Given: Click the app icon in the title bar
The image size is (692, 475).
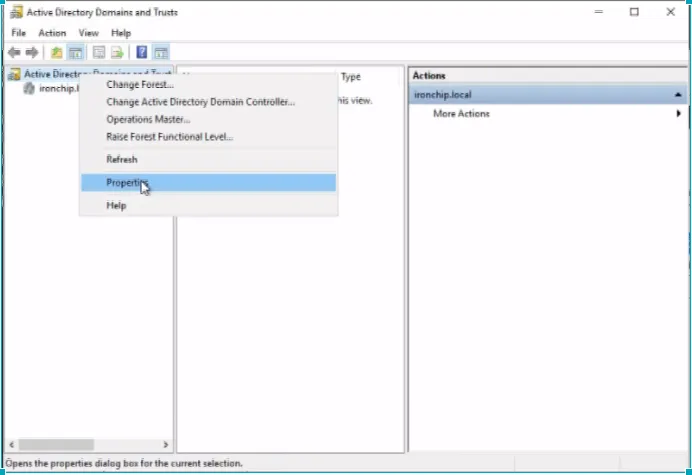Looking at the screenshot, I should pyautogui.click(x=16, y=12).
